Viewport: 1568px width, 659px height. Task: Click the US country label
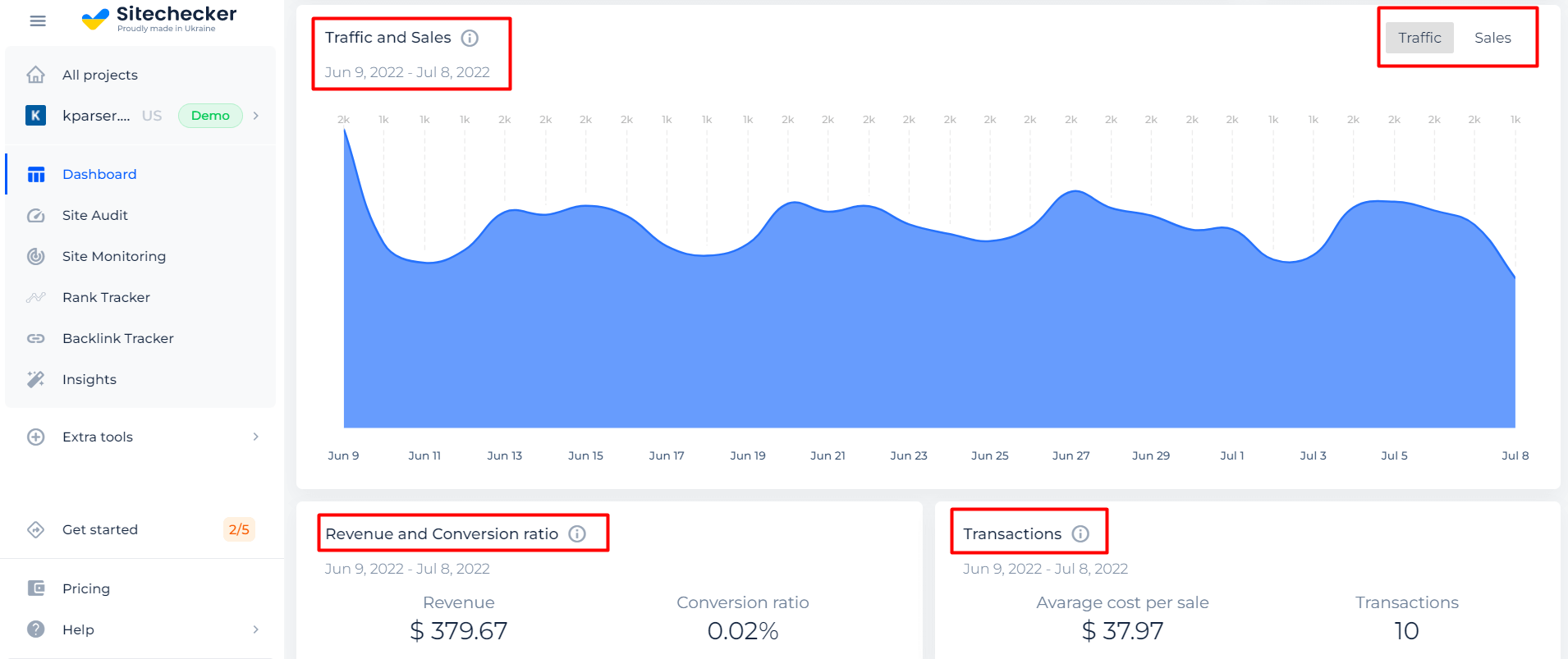pos(152,116)
